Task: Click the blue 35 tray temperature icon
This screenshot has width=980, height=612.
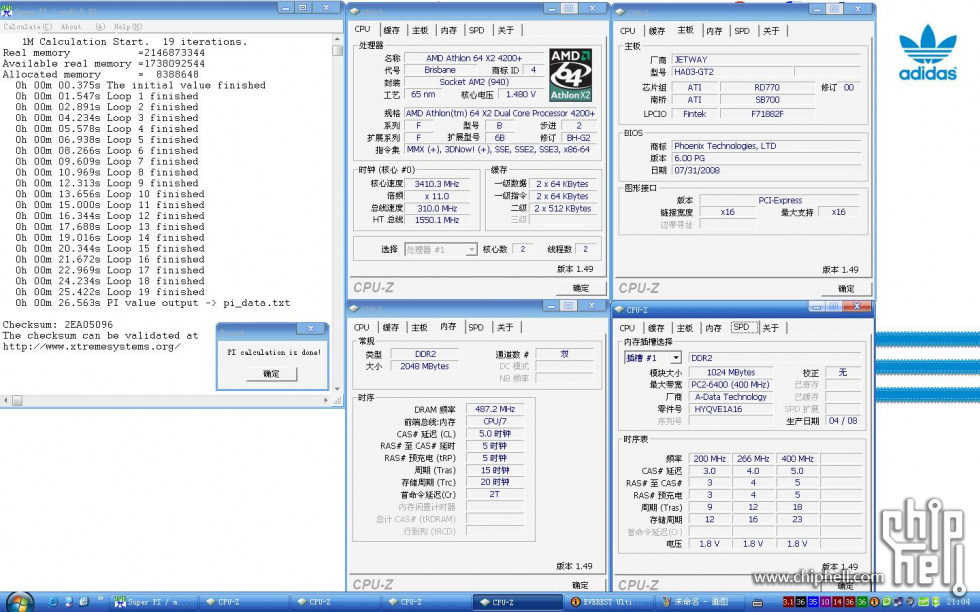Action: tap(812, 602)
